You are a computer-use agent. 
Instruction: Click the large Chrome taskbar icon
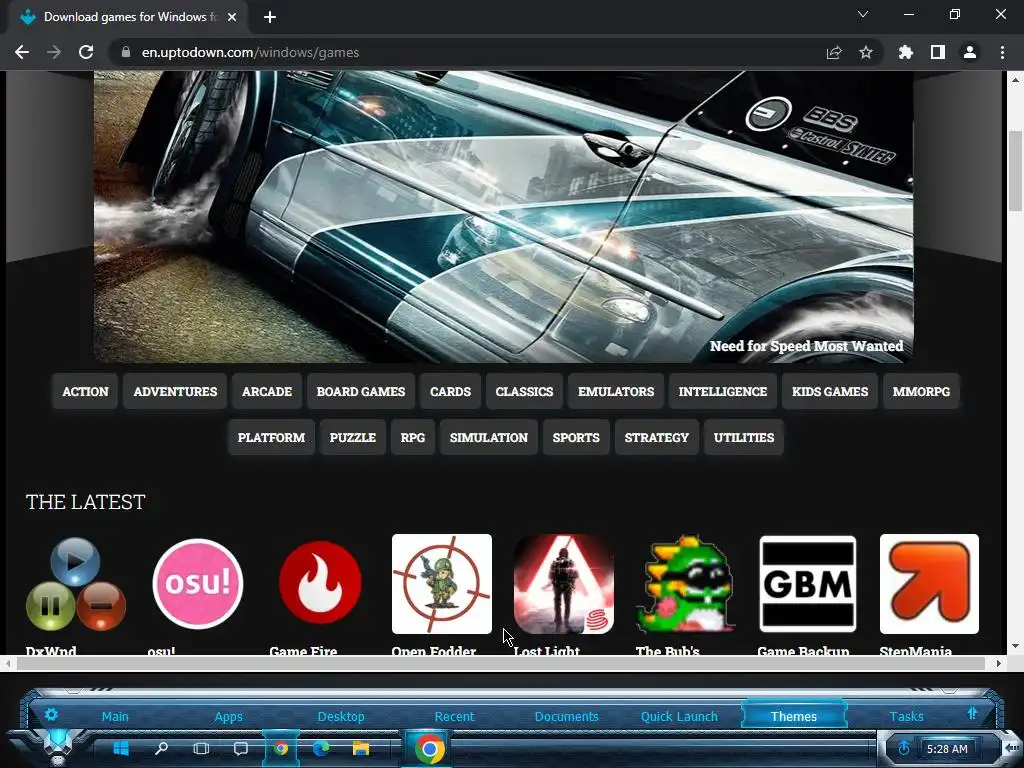(429, 749)
